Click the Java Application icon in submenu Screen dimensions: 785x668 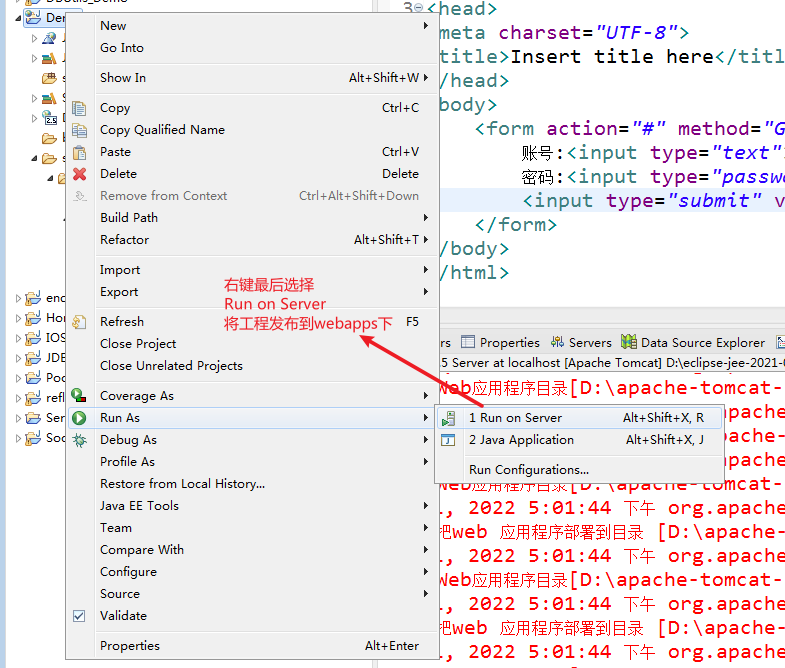pos(448,440)
